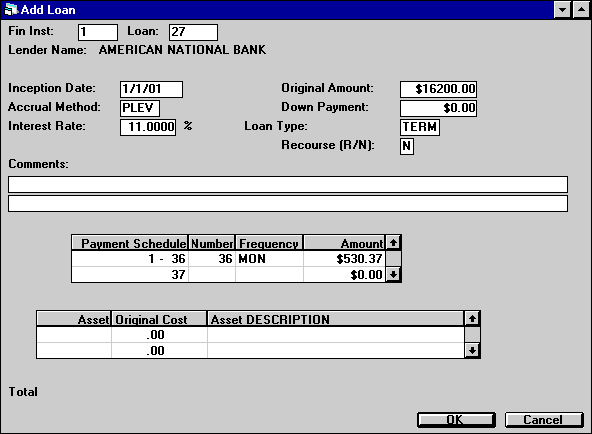Click asset table scroll up arrow

pos(472,319)
